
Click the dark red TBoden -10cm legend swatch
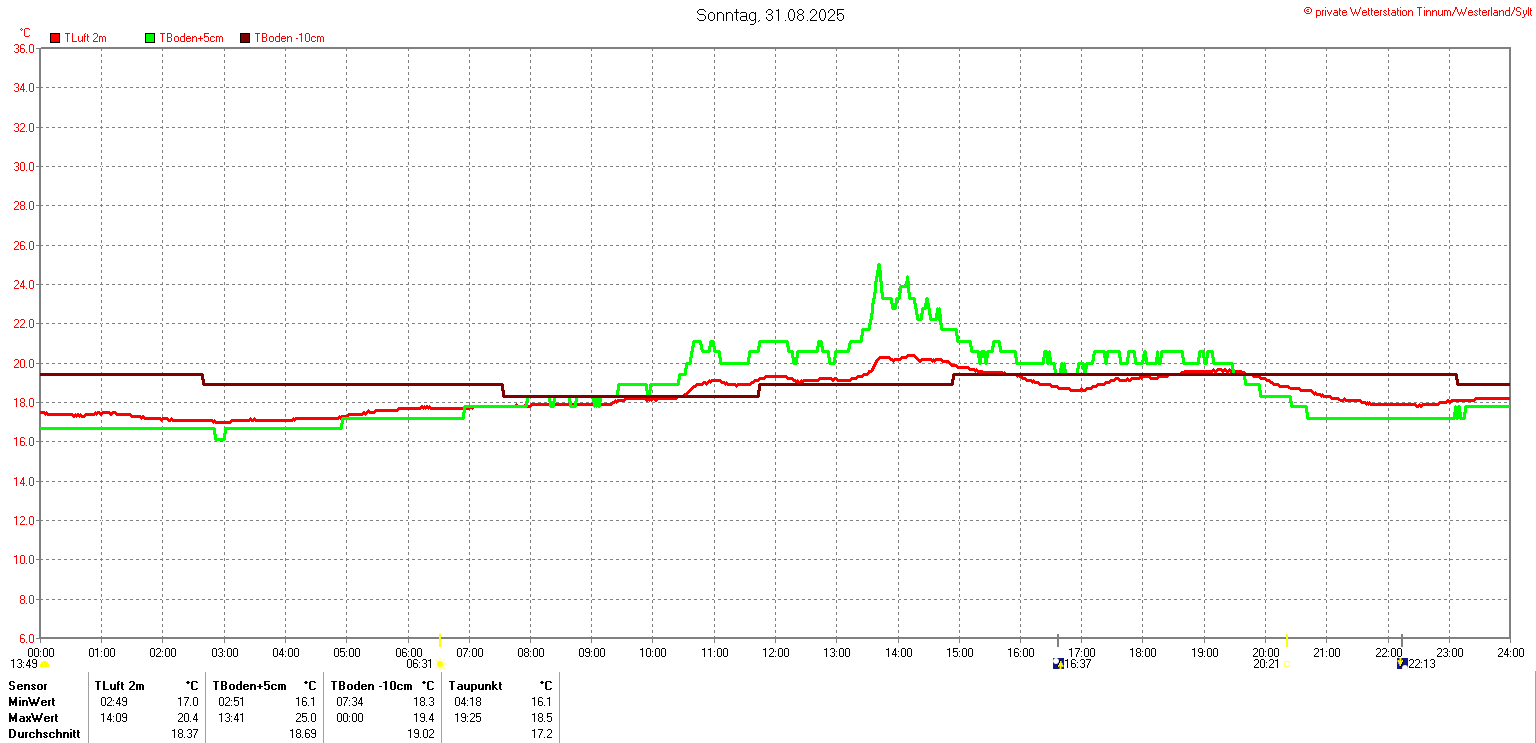pos(245,38)
